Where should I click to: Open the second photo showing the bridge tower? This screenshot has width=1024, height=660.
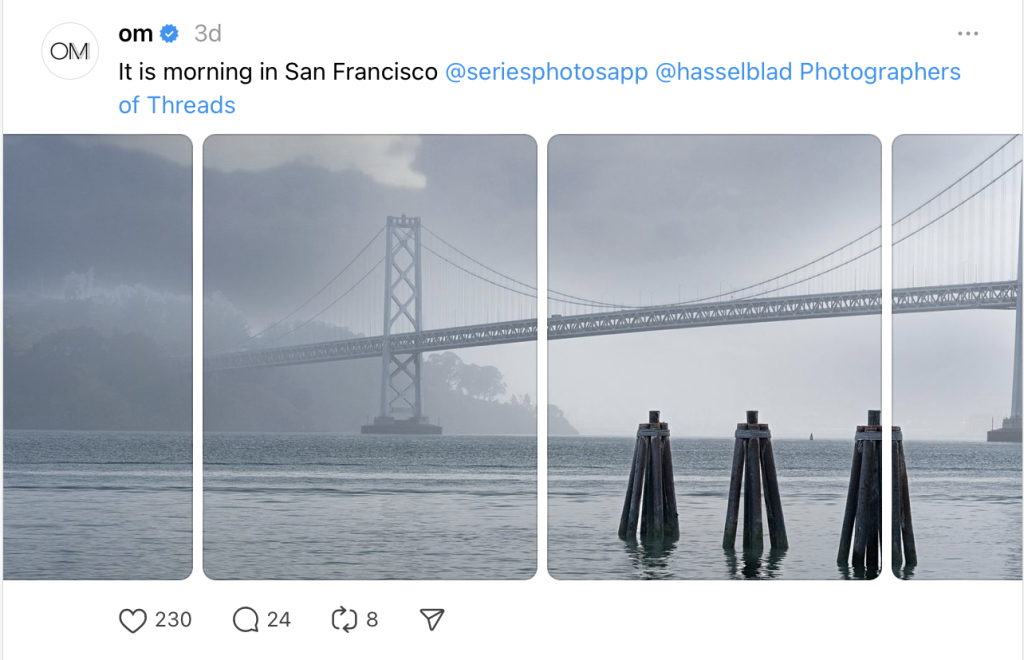click(370, 357)
